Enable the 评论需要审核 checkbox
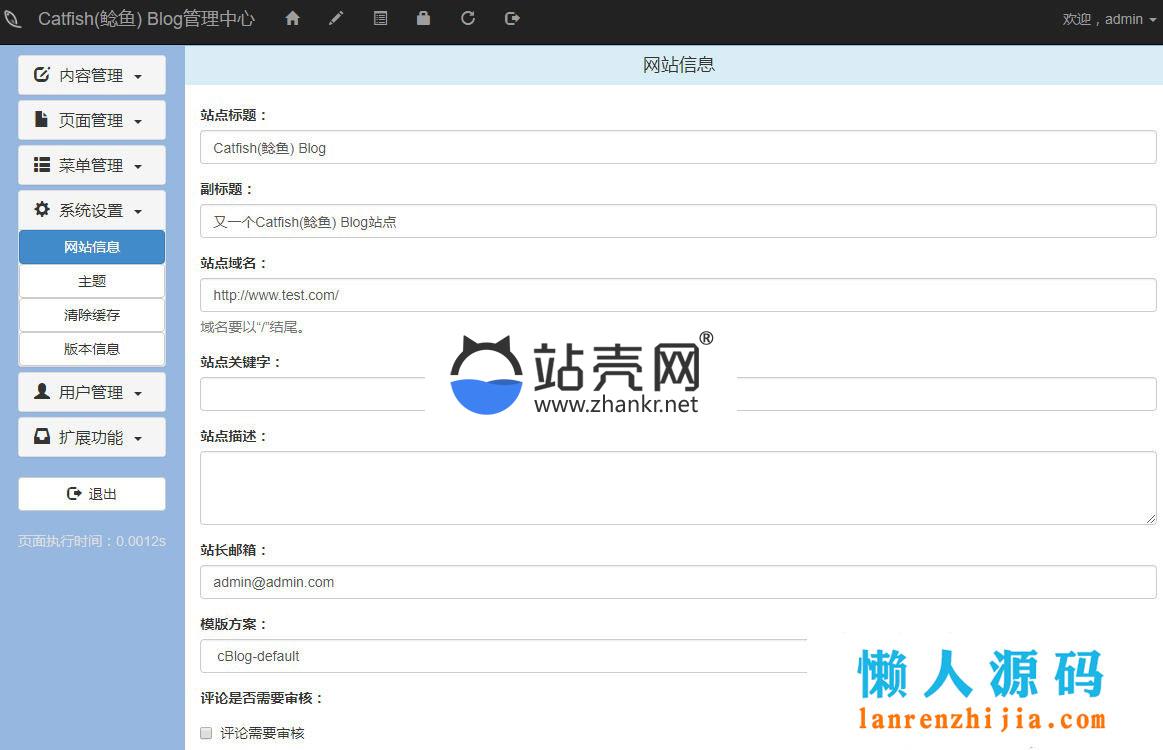Screen dimensions: 1163x750 207,733
